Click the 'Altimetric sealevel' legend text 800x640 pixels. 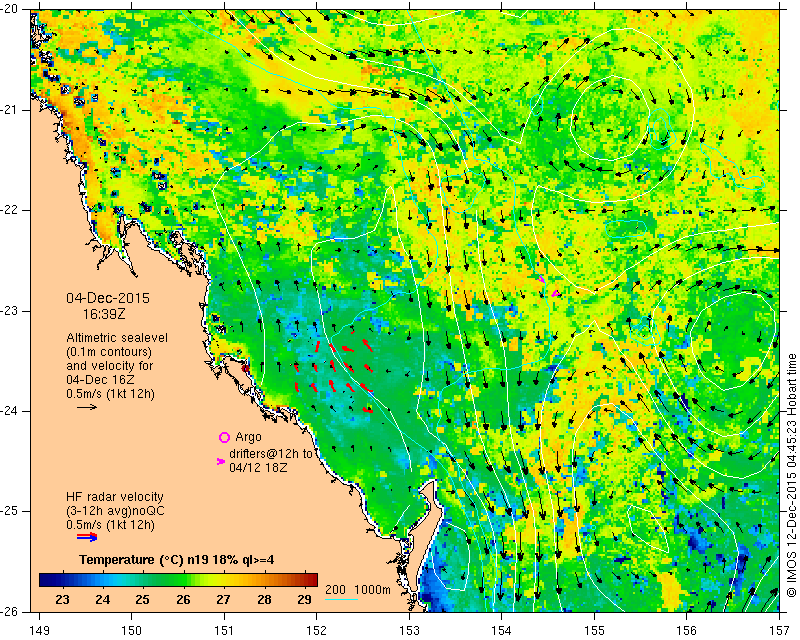(x=117, y=338)
